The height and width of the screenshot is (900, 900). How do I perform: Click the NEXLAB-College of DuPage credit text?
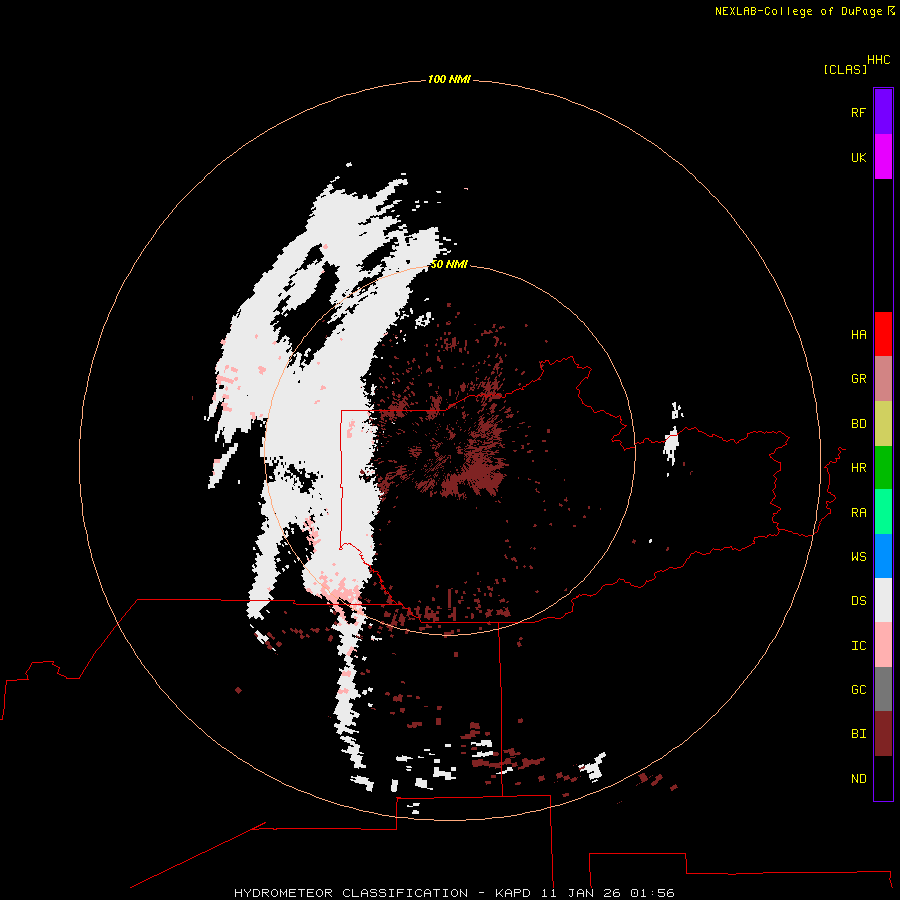pyautogui.click(x=798, y=11)
